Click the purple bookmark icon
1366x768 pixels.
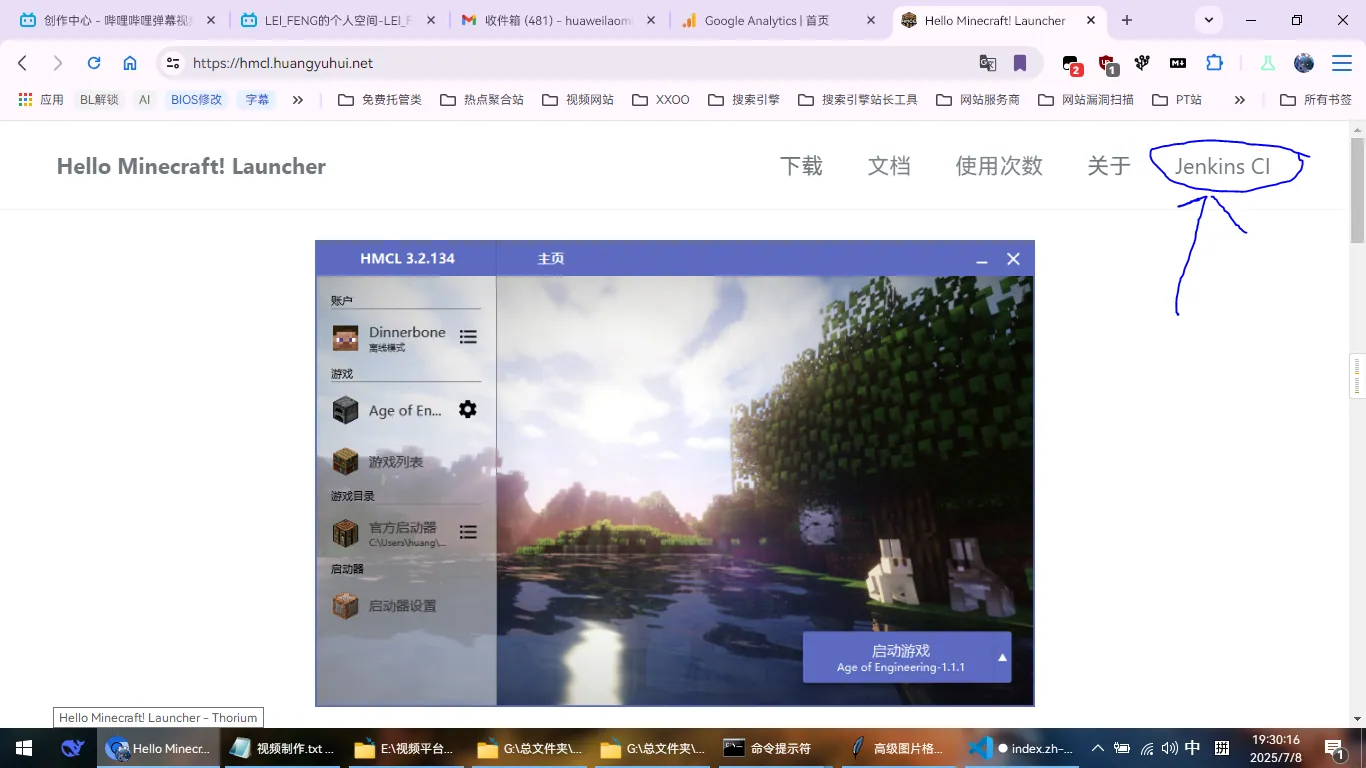(1020, 63)
